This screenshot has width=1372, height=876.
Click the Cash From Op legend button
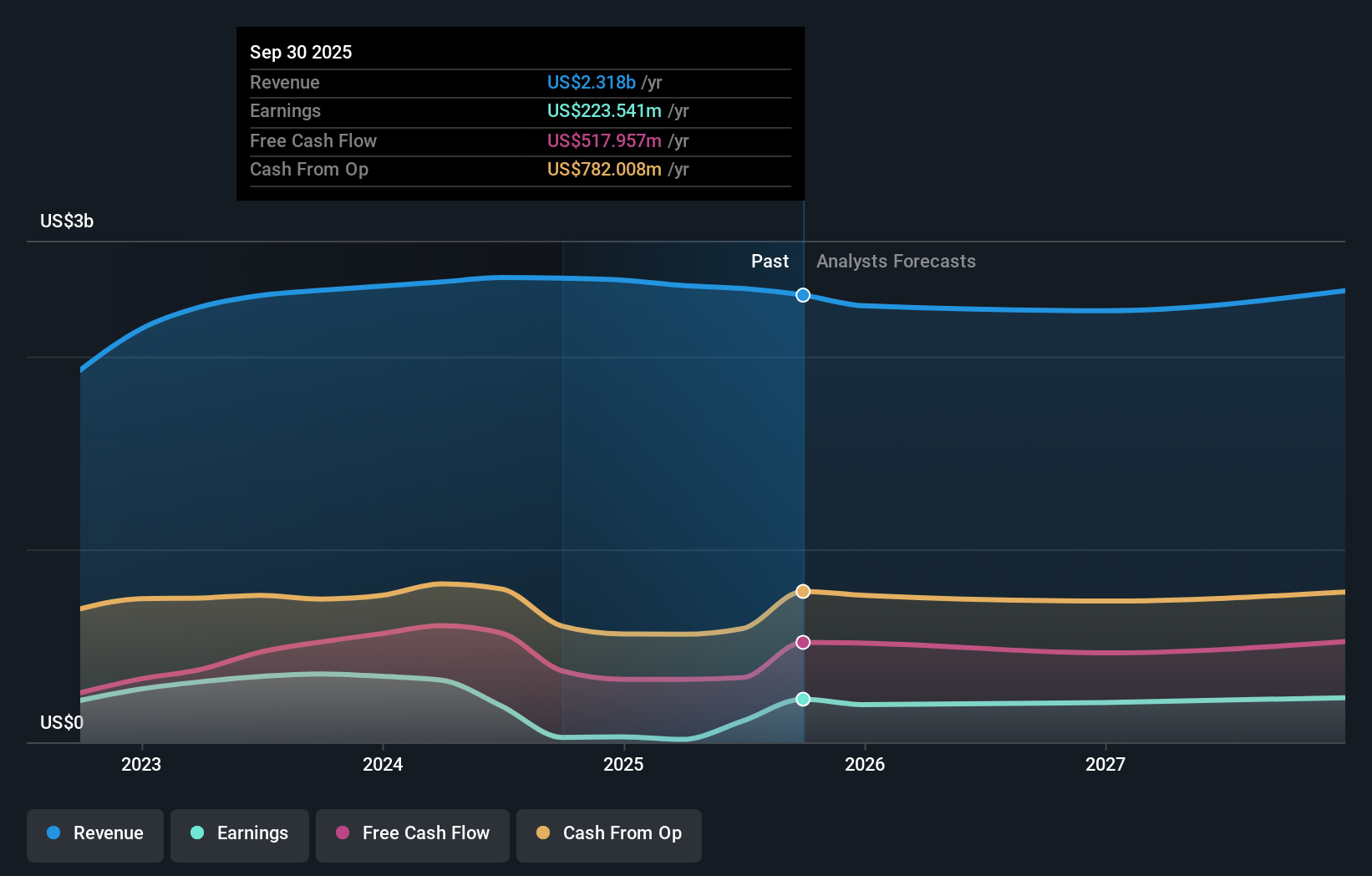609,833
